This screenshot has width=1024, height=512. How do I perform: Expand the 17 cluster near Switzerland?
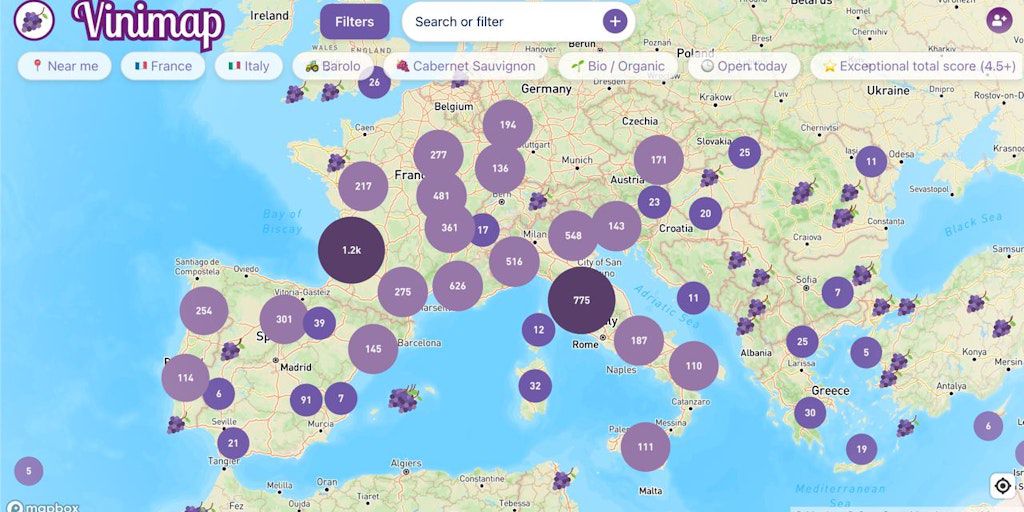pyautogui.click(x=483, y=230)
